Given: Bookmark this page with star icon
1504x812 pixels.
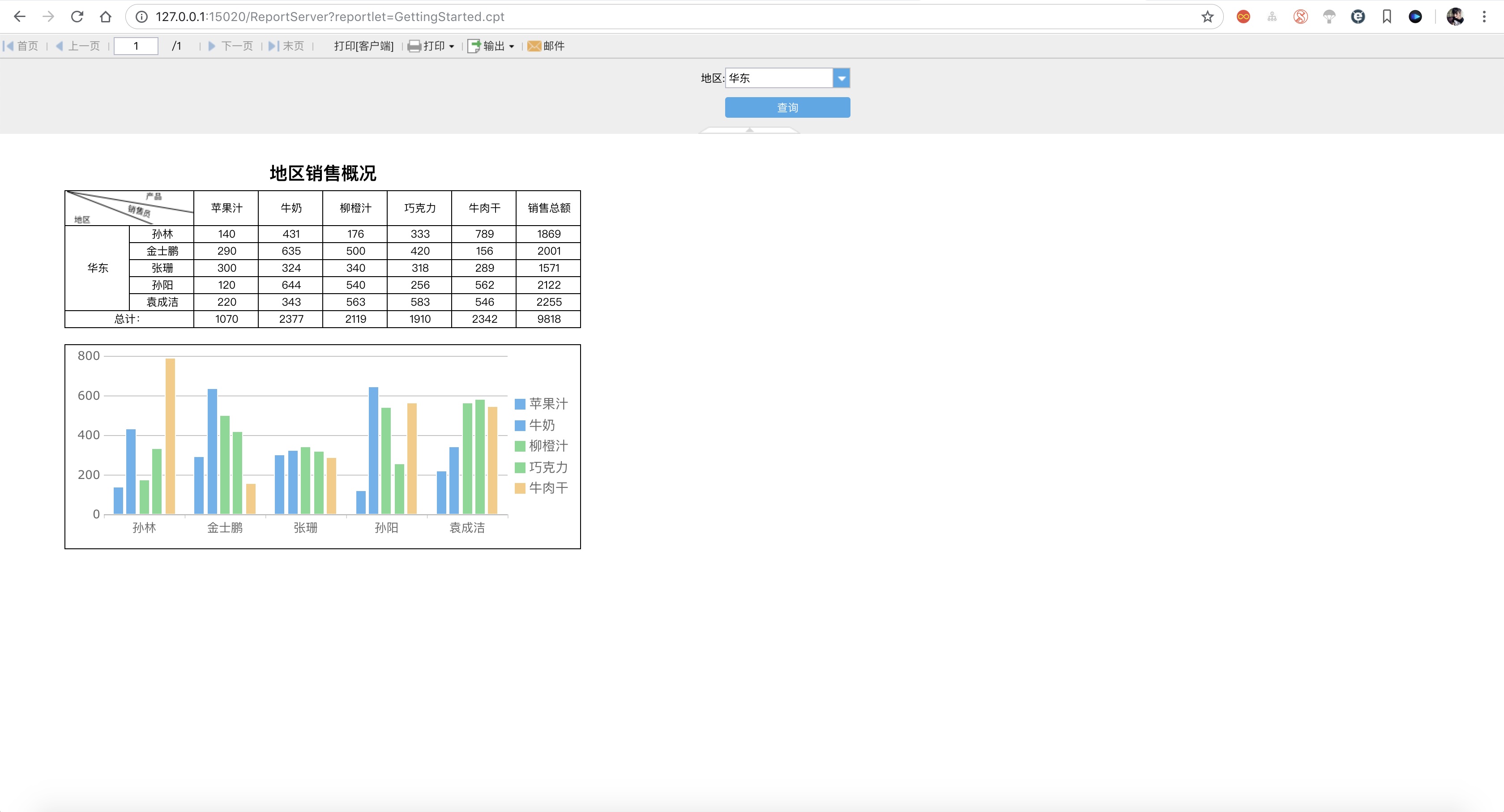Looking at the screenshot, I should click(1207, 17).
